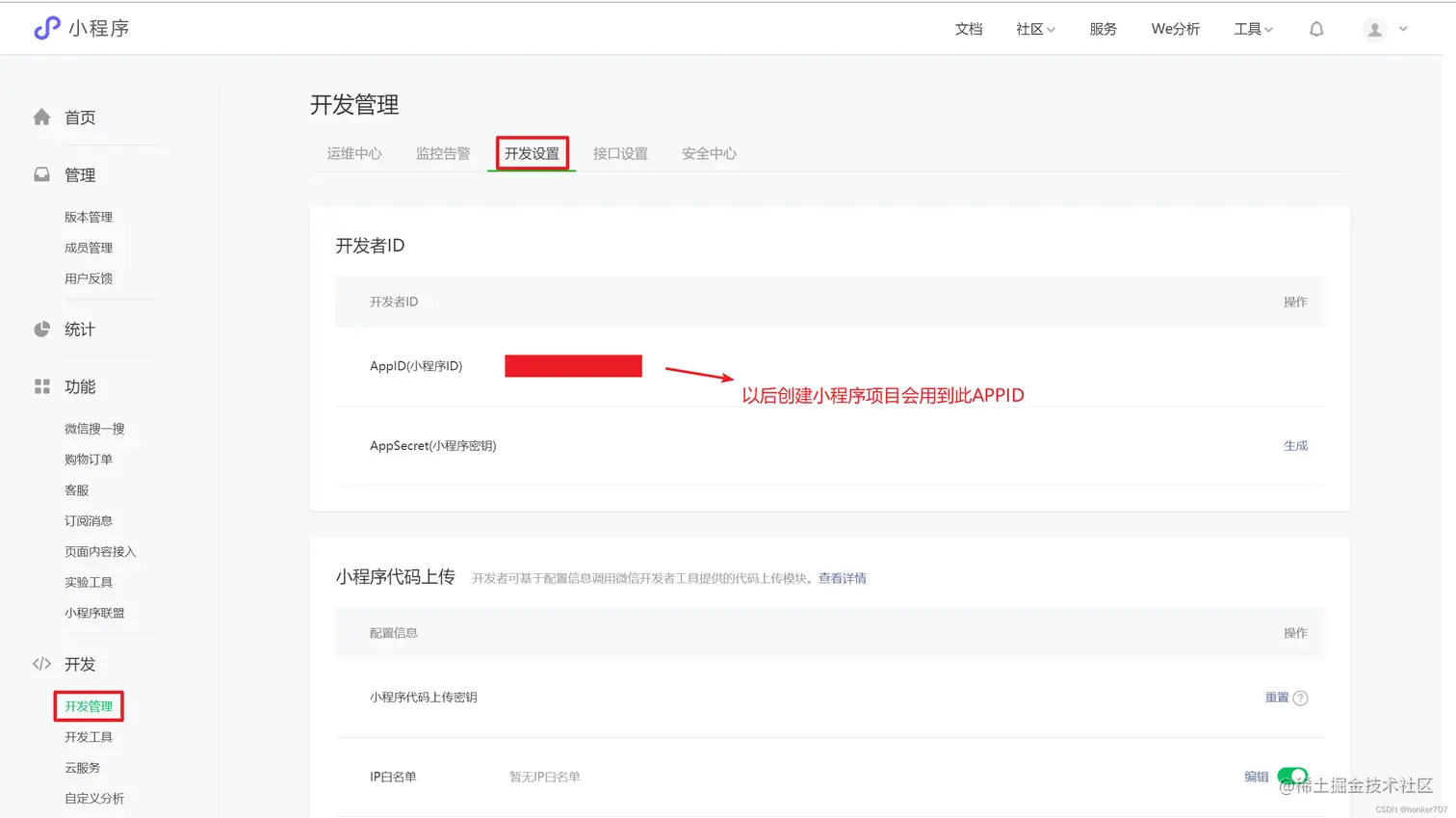Click 编辑 next to IP白名单
The image size is (1456, 818).
pos(1255,777)
